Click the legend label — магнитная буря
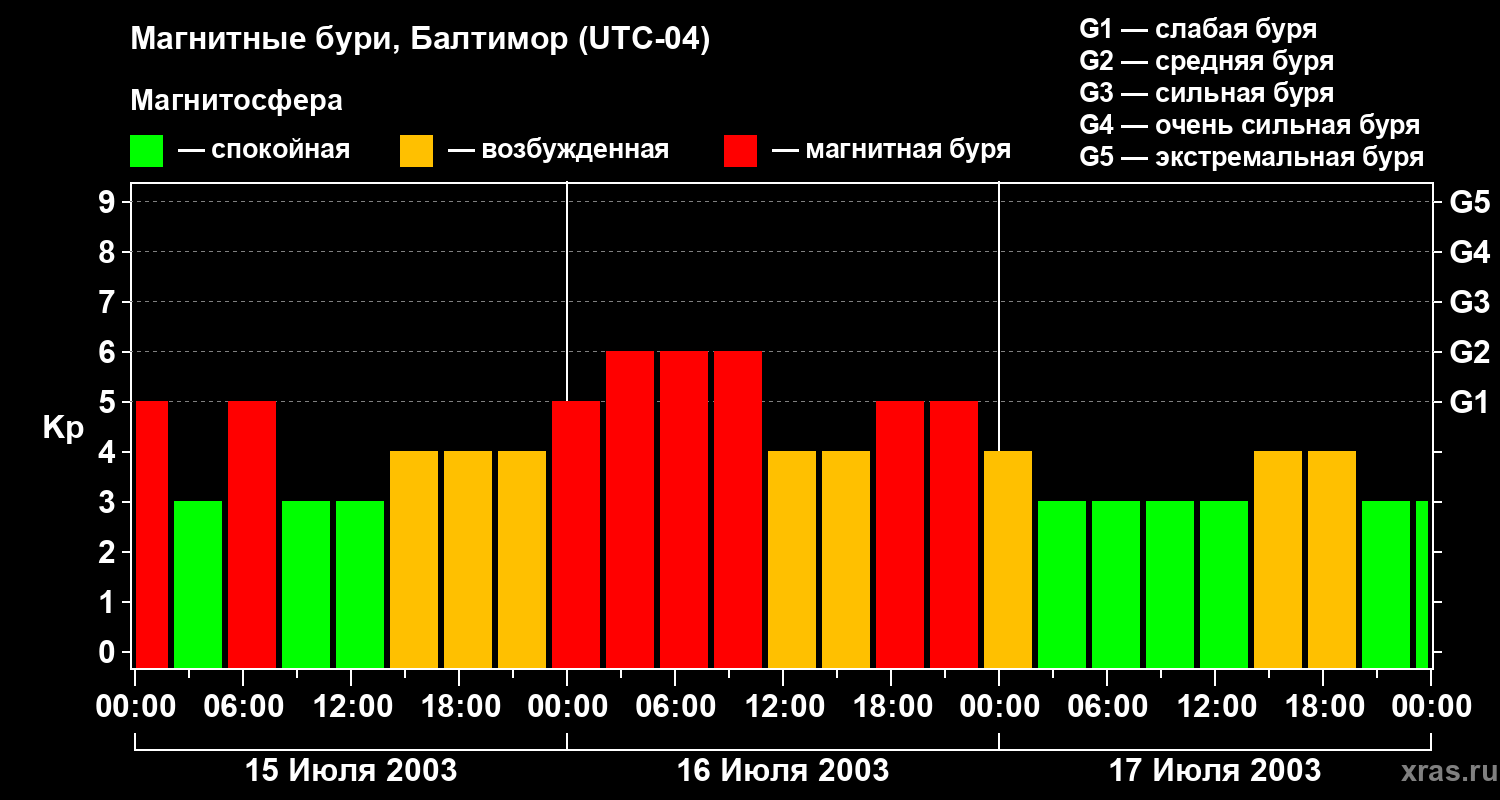This screenshot has height=800, width=1500. coord(891,150)
